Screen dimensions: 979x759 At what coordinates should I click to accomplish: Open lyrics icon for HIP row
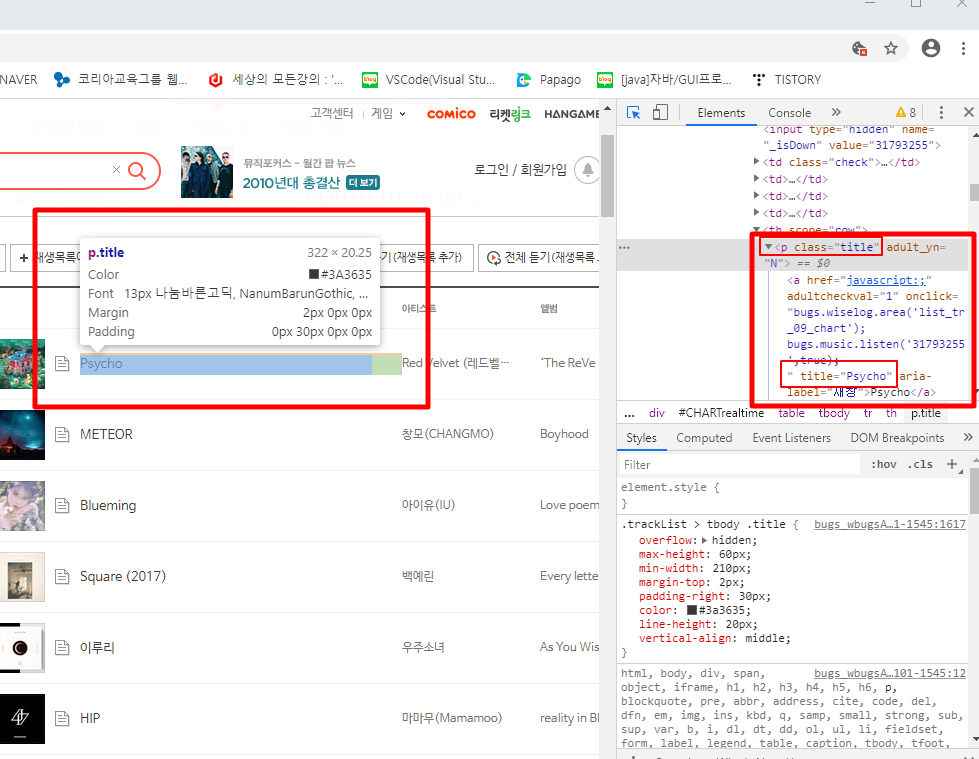click(x=62, y=718)
